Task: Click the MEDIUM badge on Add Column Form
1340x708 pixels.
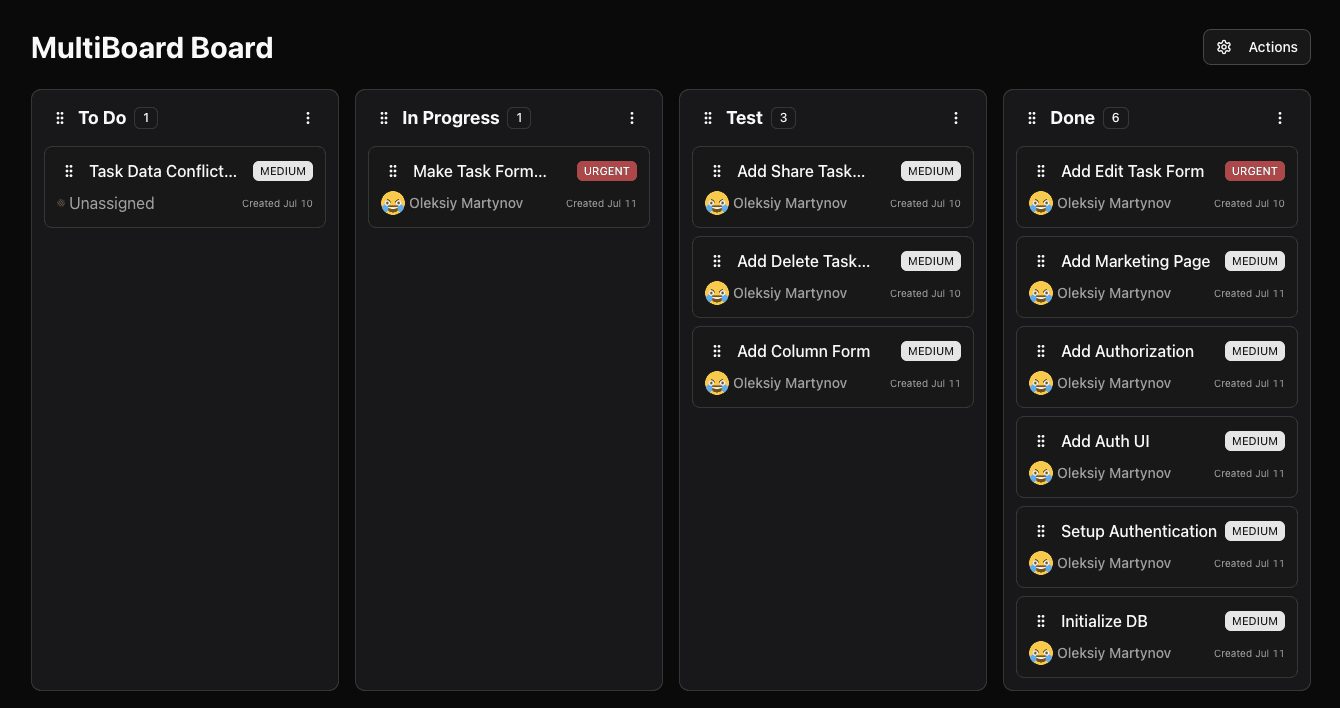Action: click(930, 351)
